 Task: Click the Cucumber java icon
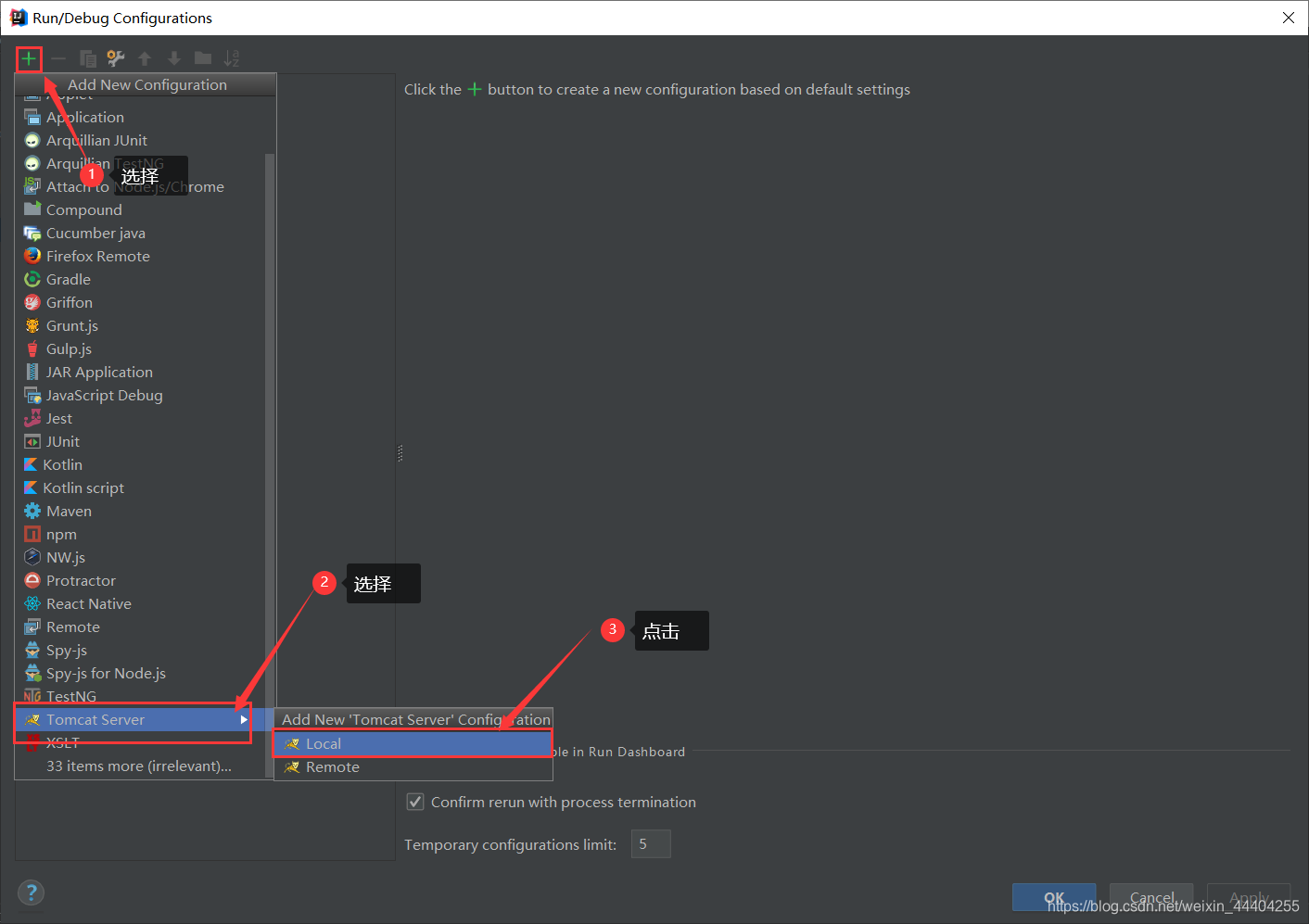[x=32, y=233]
